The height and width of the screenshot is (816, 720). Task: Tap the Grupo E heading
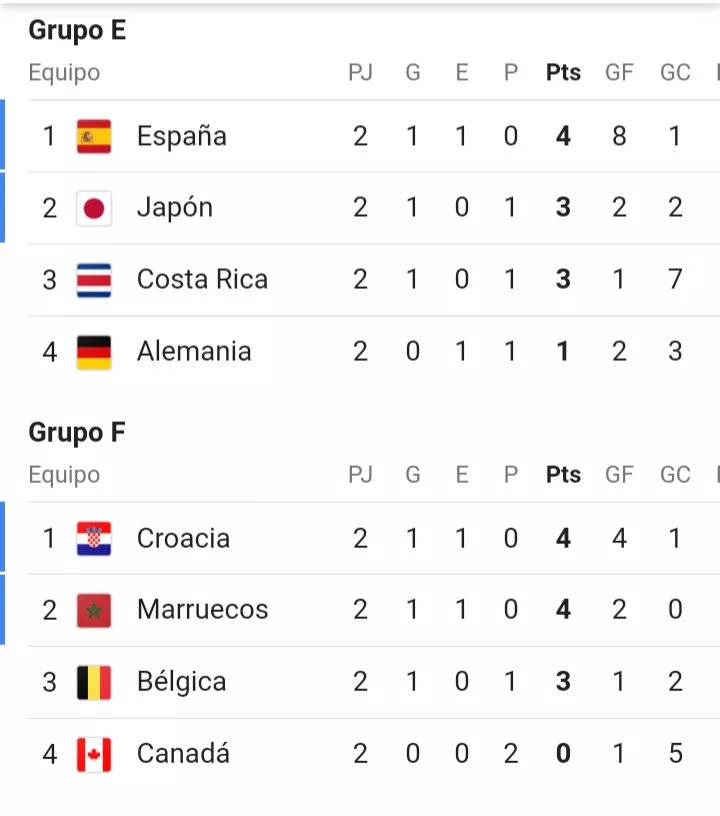[x=77, y=31]
